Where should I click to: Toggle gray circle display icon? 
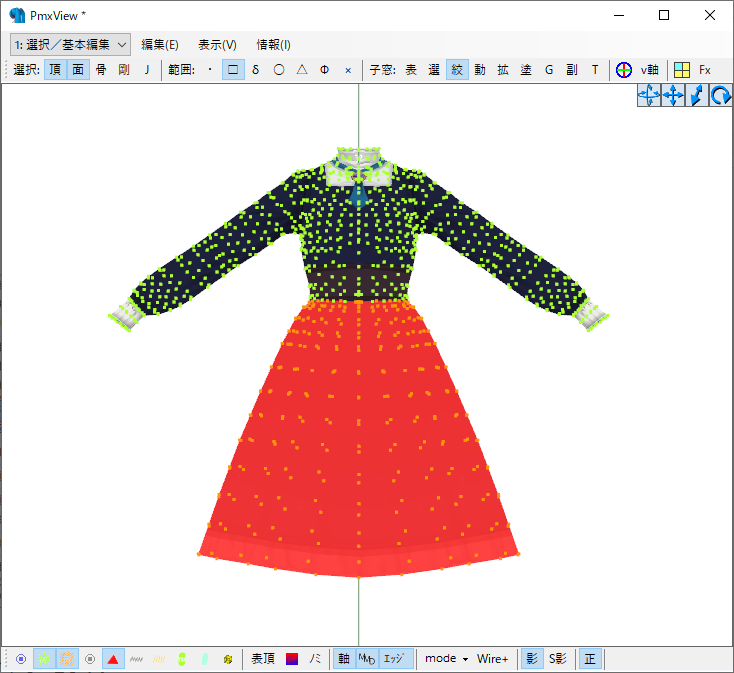click(90, 659)
